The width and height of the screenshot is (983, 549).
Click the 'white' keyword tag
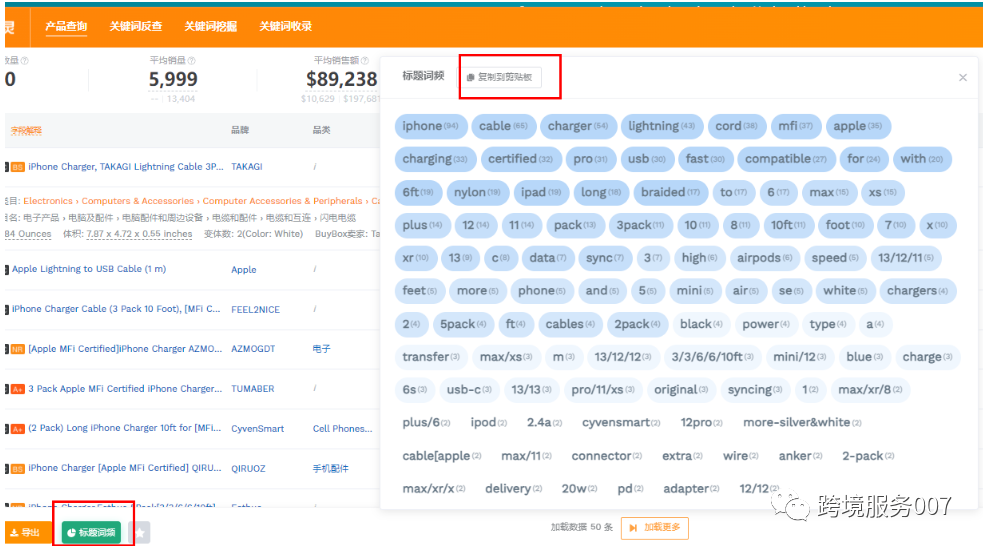tap(845, 291)
